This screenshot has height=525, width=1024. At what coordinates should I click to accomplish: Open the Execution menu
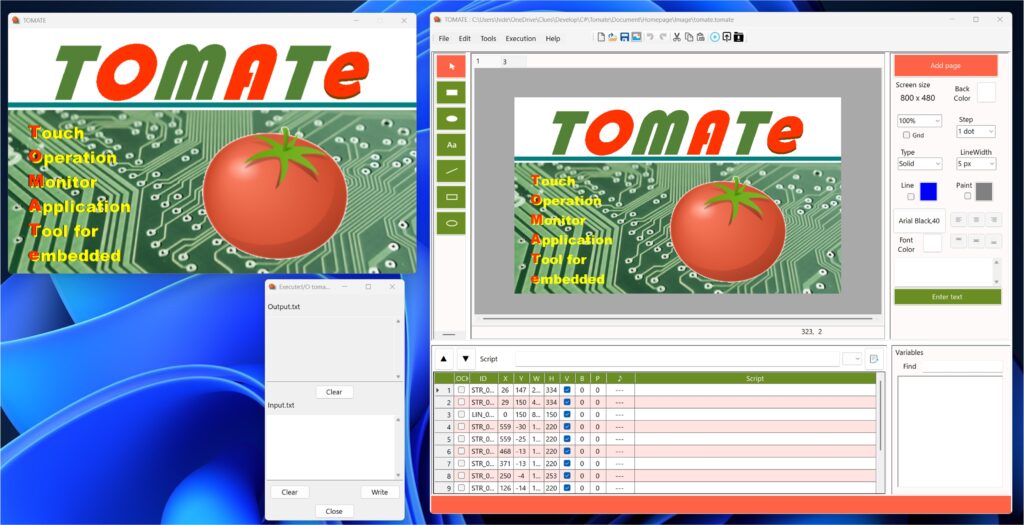(x=520, y=39)
